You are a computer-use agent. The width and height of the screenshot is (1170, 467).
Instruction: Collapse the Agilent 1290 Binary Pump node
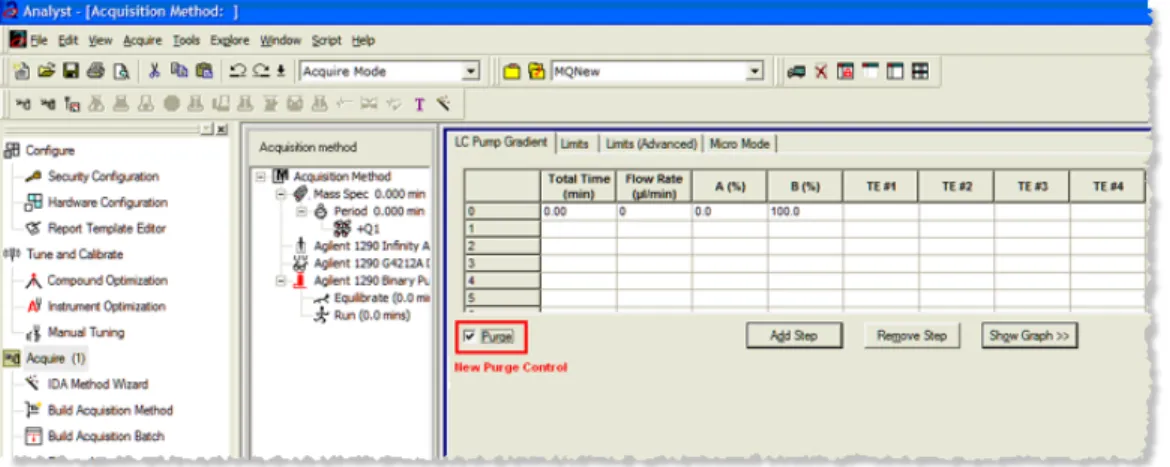[x=281, y=280]
